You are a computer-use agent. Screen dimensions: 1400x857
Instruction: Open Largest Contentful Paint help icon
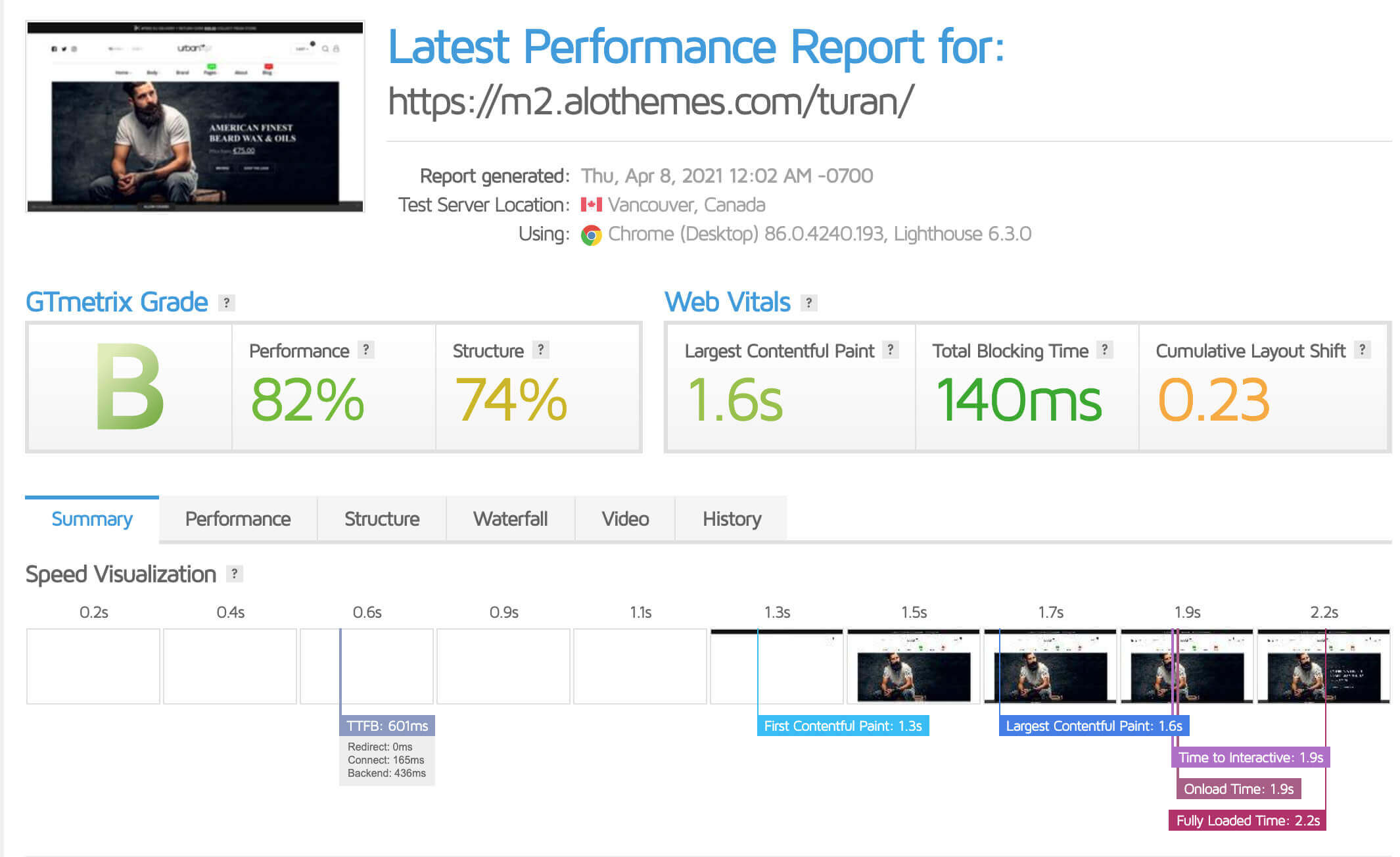click(890, 350)
